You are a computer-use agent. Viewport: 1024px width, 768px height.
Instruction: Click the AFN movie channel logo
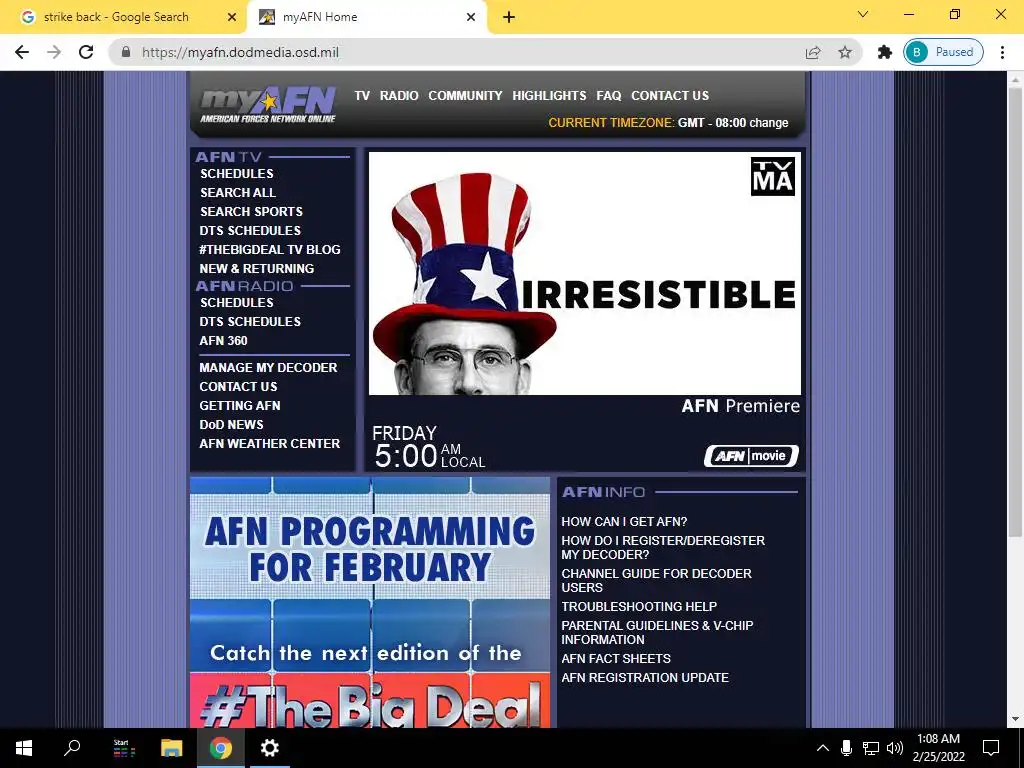(x=751, y=456)
